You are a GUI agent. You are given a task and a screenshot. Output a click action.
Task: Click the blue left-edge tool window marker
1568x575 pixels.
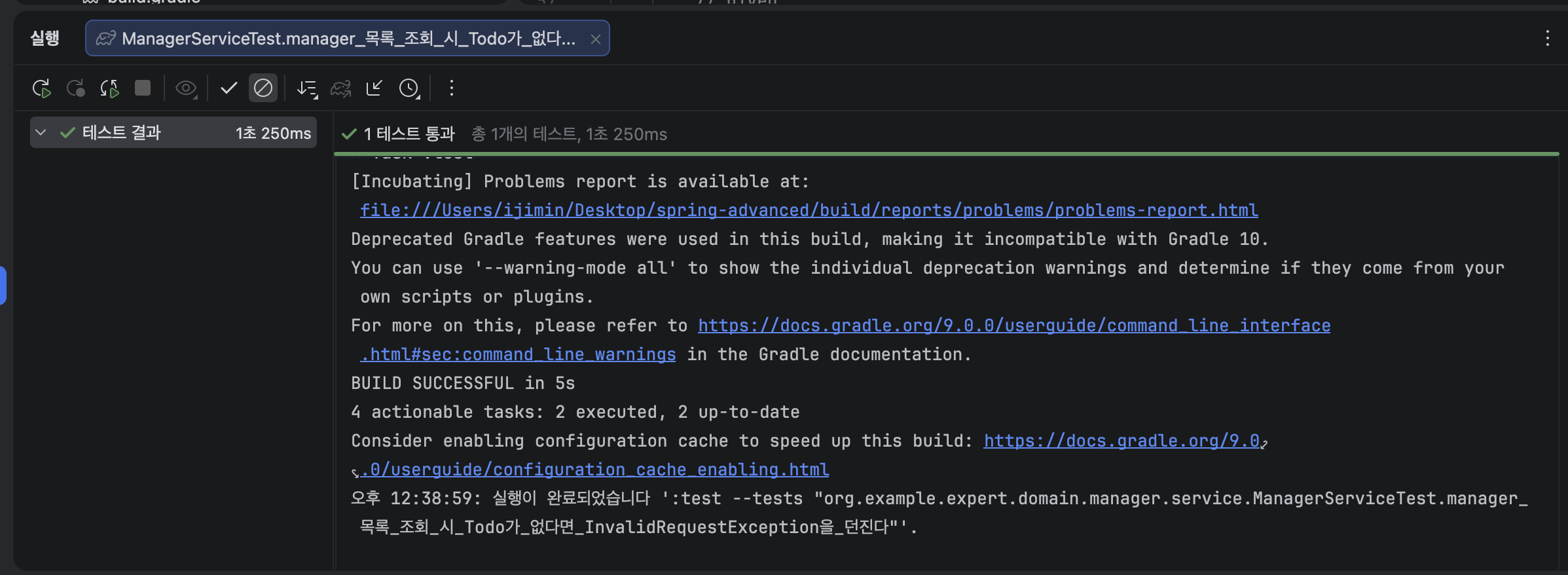(3, 286)
